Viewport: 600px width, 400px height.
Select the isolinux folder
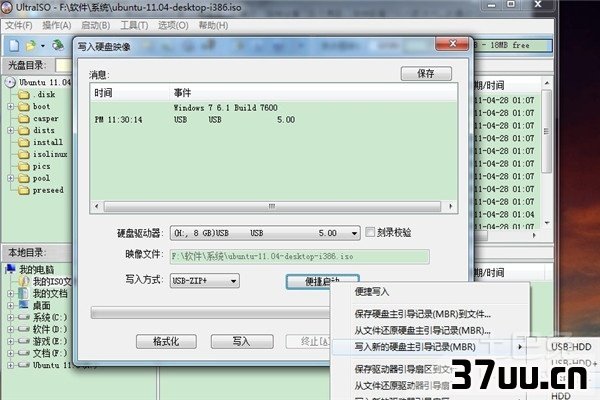pyautogui.click(x=50, y=154)
